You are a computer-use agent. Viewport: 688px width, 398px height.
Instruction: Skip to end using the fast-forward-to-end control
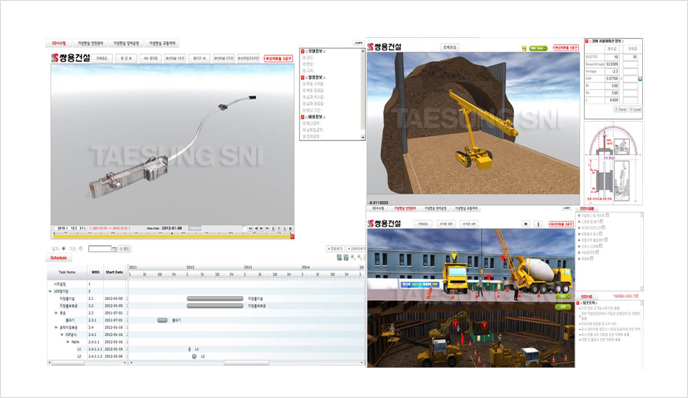pyautogui.click(x=267, y=228)
